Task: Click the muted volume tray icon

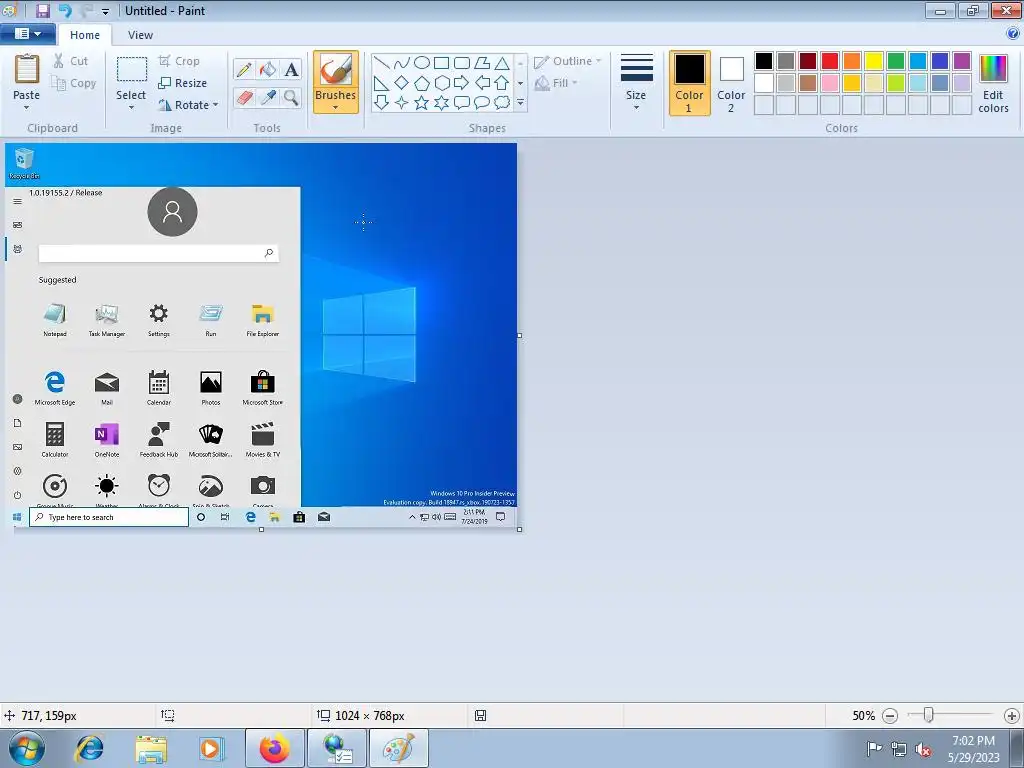Action: tap(923, 750)
